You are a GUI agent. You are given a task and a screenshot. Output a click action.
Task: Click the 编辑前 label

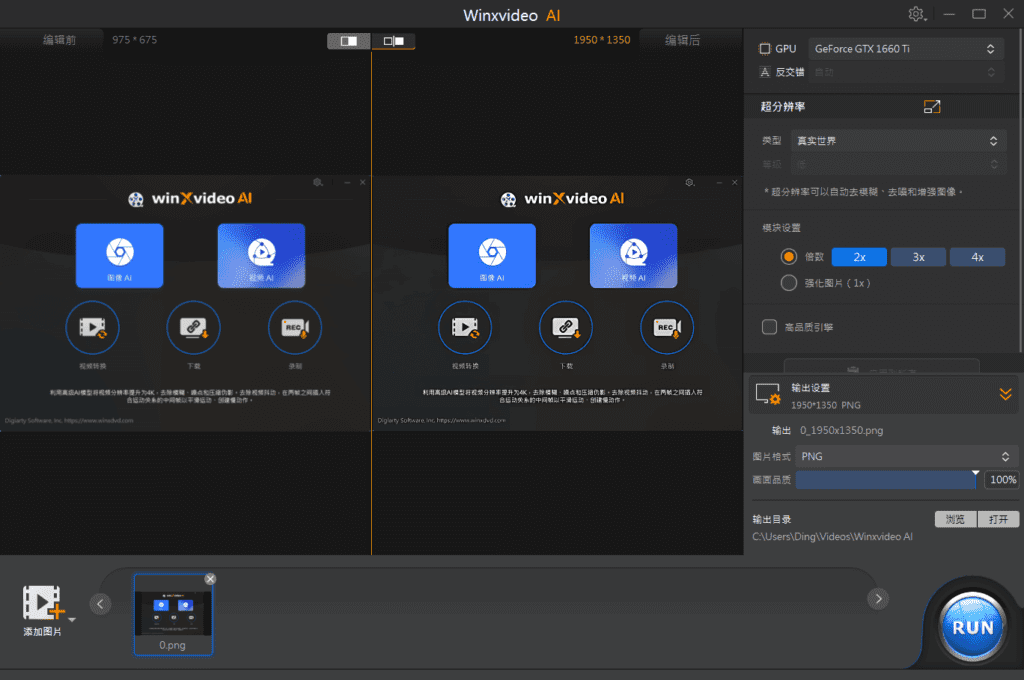tap(59, 40)
